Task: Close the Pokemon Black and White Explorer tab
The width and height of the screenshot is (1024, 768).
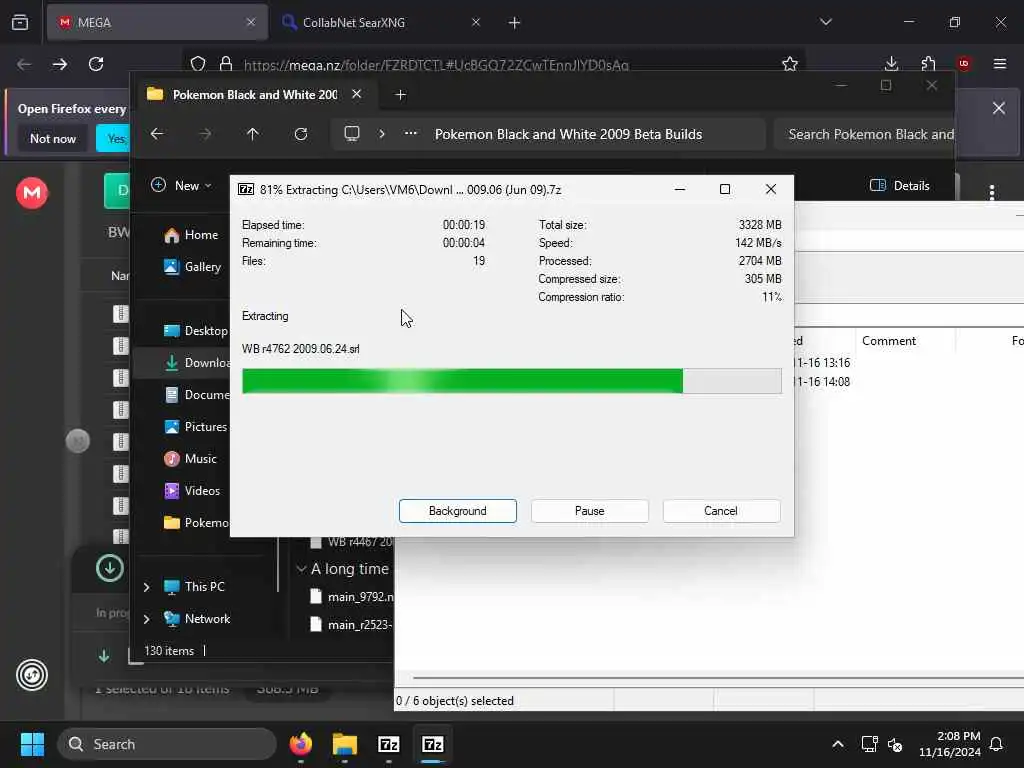Action: (x=357, y=94)
